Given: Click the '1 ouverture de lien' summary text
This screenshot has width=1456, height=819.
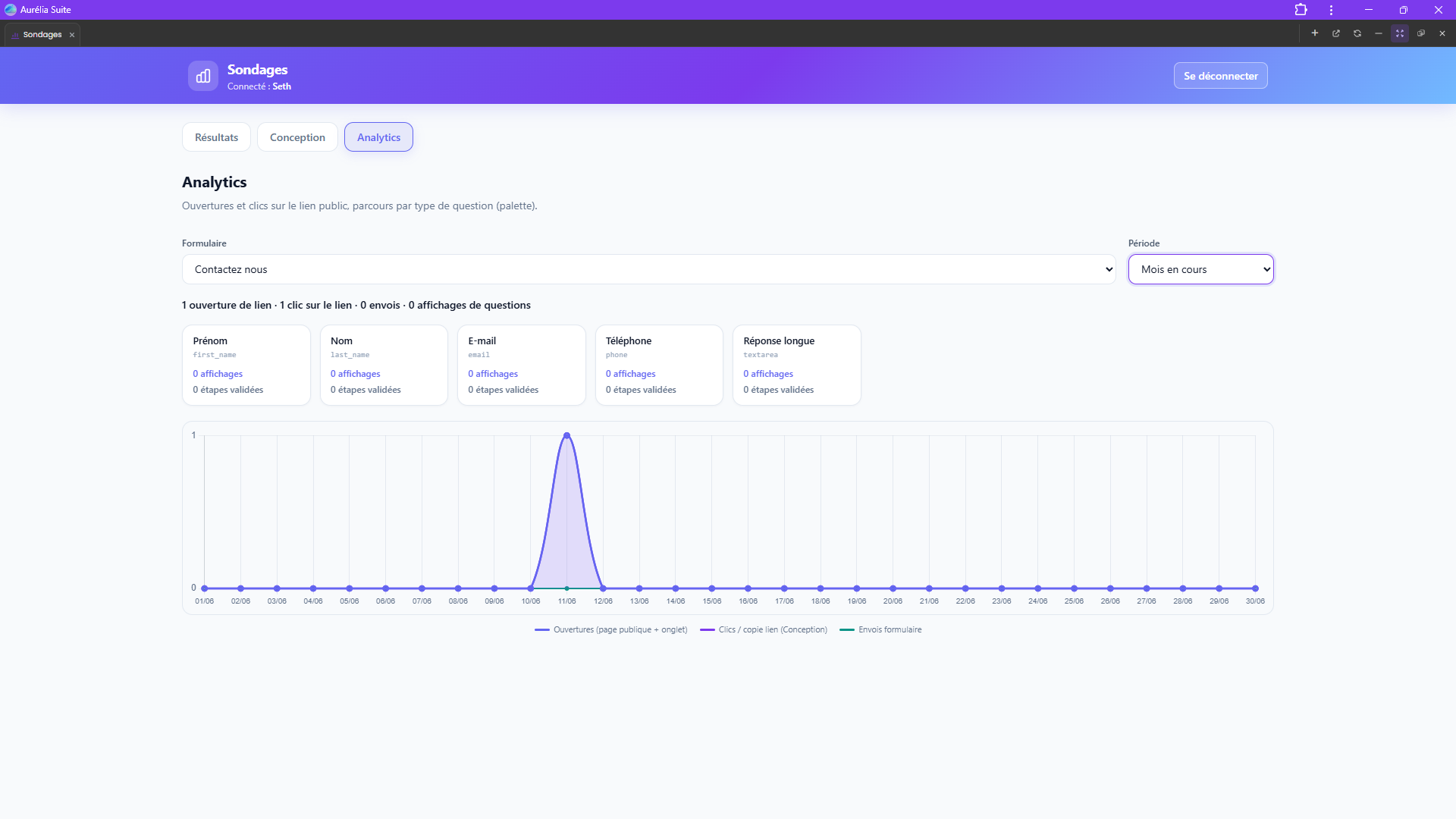Looking at the screenshot, I should click(227, 305).
